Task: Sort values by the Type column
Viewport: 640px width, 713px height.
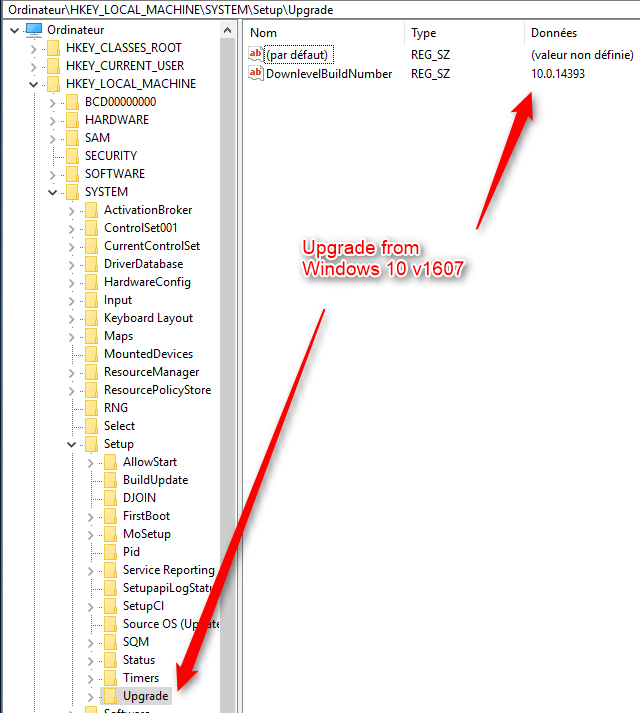Action: [x=464, y=33]
